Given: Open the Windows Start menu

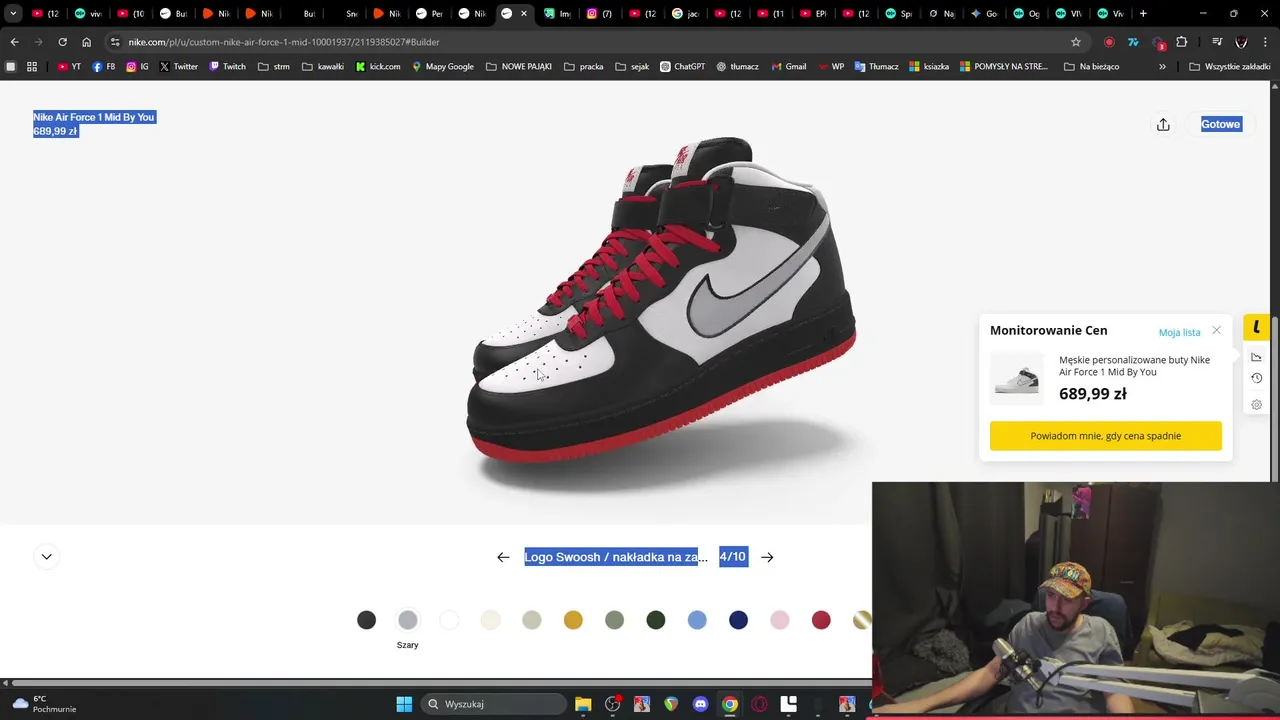Looking at the screenshot, I should click(x=404, y=704).
